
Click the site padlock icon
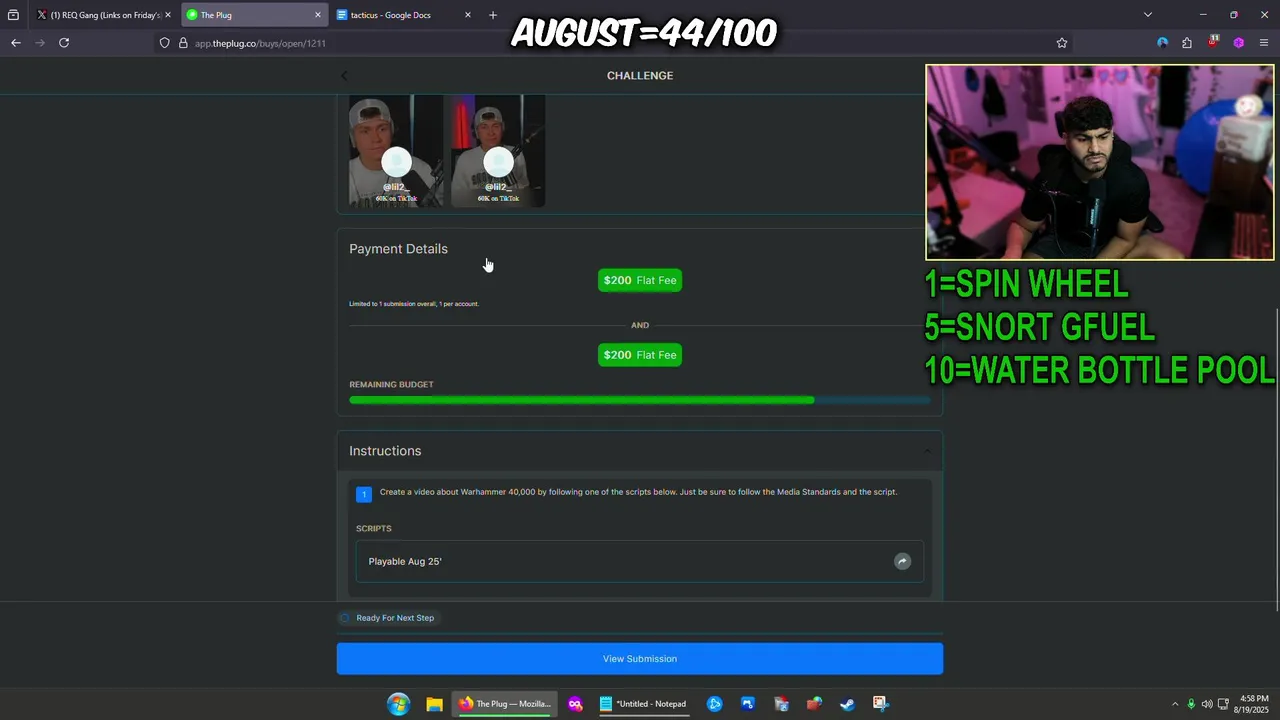183,43
